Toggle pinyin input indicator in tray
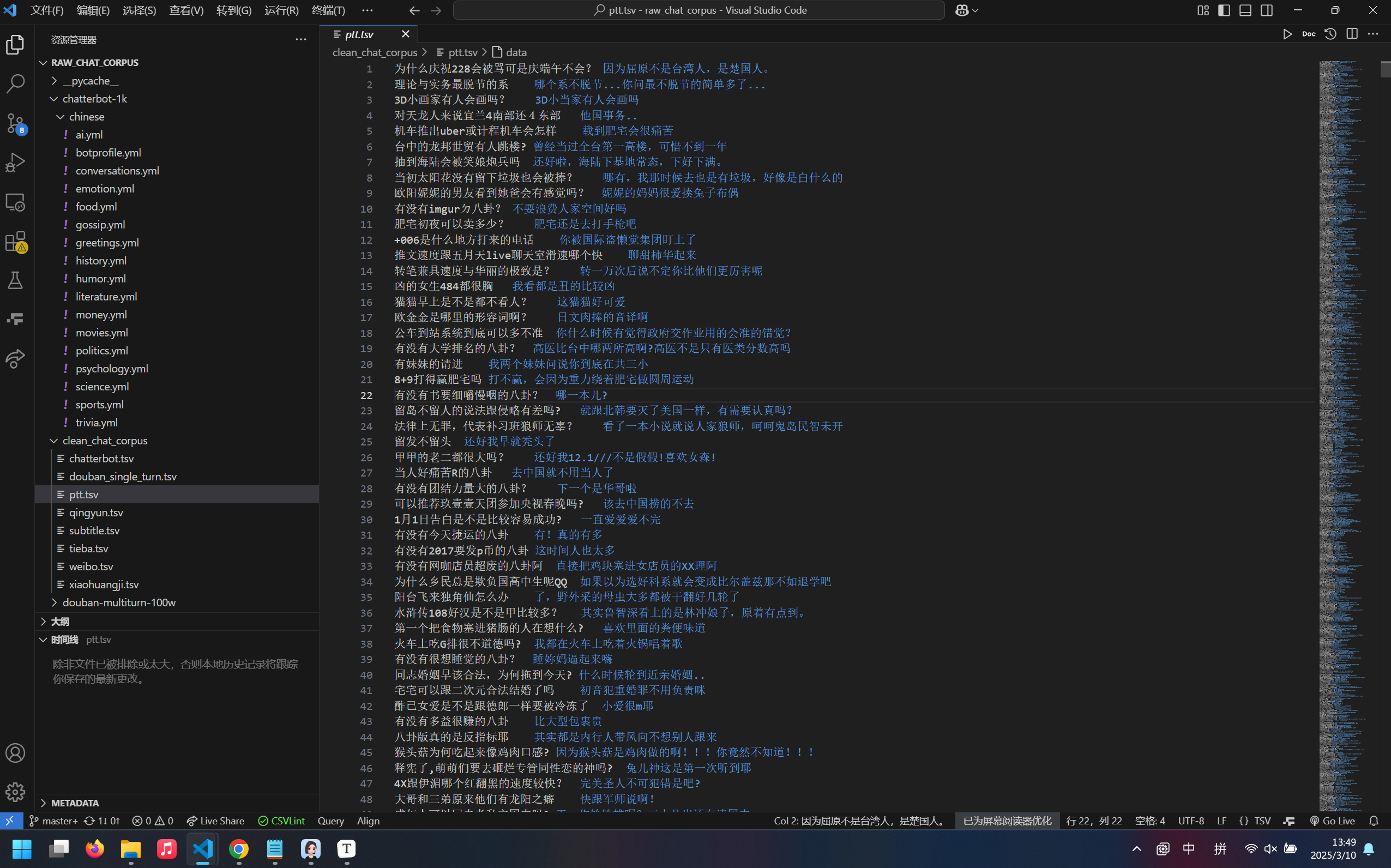Screen dimensions: 1391x868 coord(1220,848)
